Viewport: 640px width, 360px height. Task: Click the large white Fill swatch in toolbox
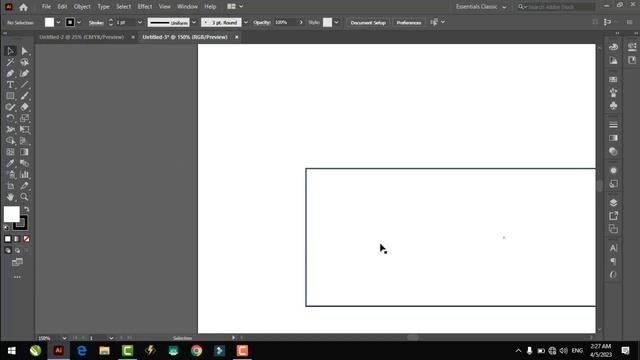coord(11,214)
